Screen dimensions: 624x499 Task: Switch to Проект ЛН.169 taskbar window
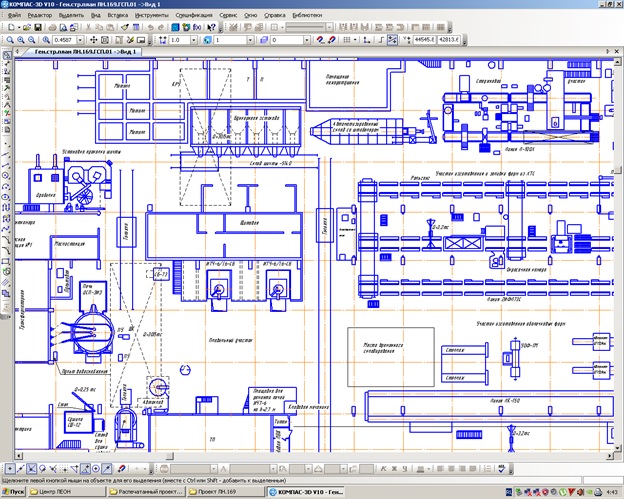226,492
